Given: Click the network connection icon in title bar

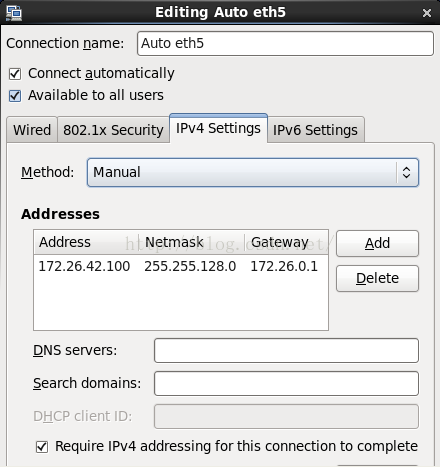Looking at the screenshot, I should 14,13.
